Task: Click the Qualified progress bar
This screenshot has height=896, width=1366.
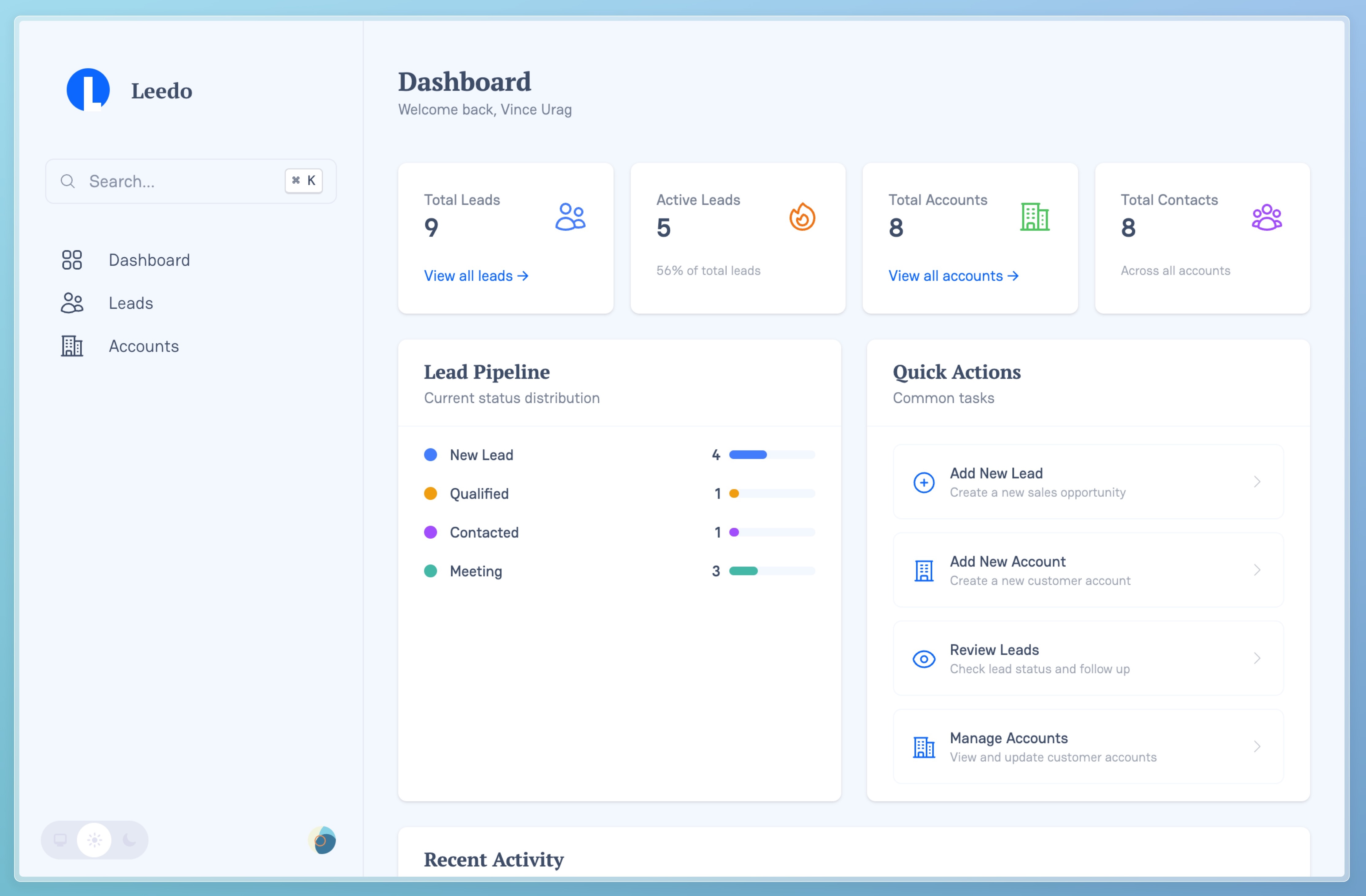Action: coord(772,494)
